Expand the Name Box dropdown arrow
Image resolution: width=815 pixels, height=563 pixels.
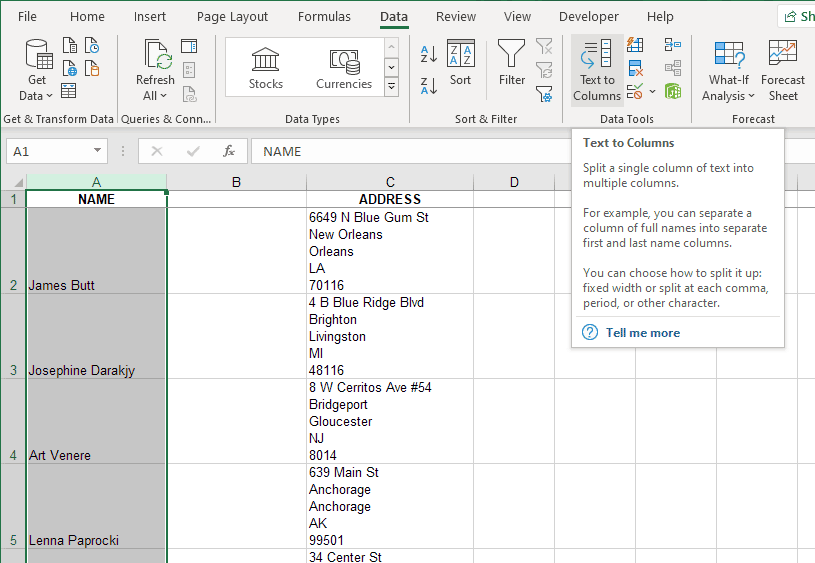click(x=97, y=151)
